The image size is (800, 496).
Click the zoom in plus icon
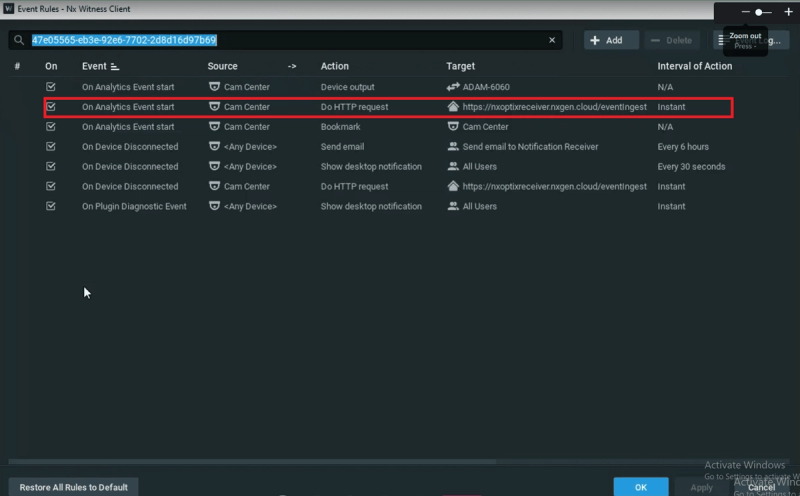788,12
